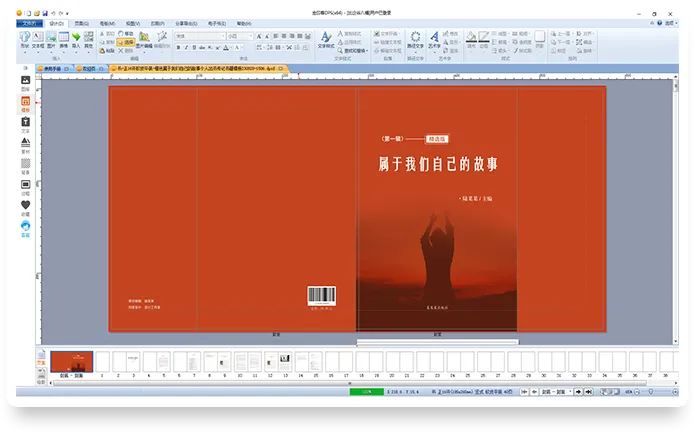This screenshot has width=695, height=432.
Task: Select the 封底-封面 cover page thumbnail
Action: coord(72,362)
